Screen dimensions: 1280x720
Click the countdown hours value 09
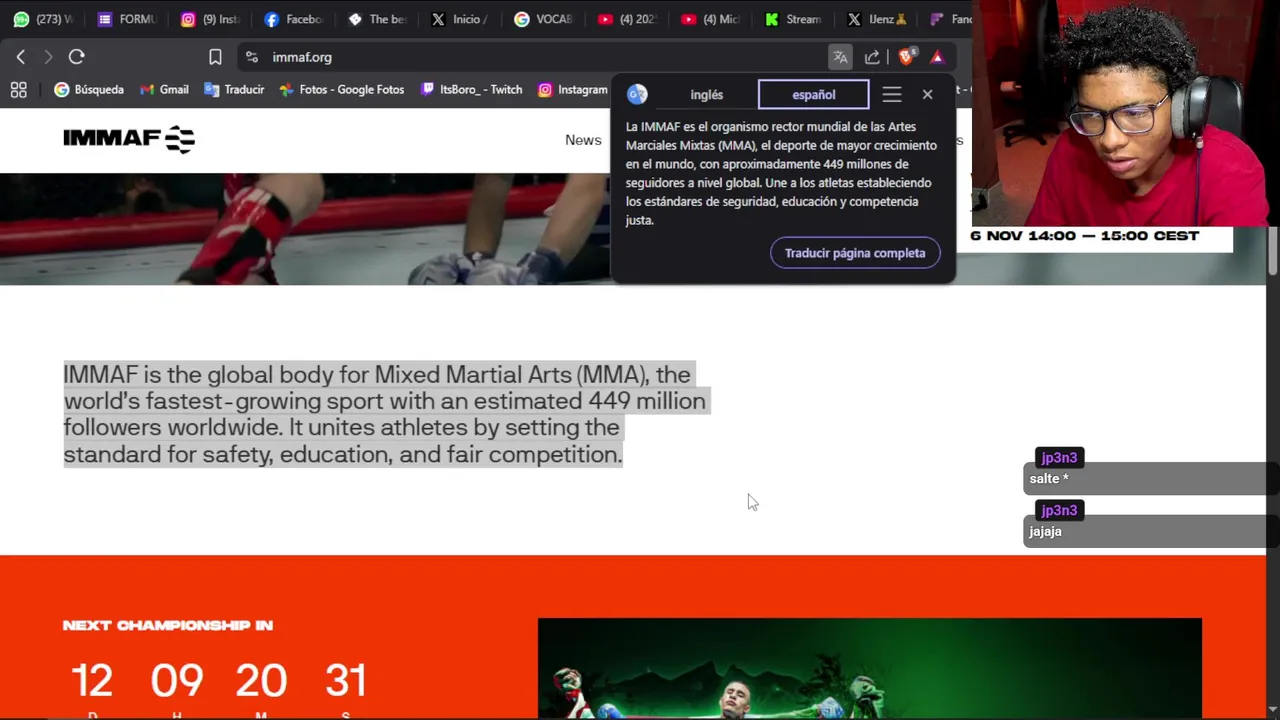[177, 681]
